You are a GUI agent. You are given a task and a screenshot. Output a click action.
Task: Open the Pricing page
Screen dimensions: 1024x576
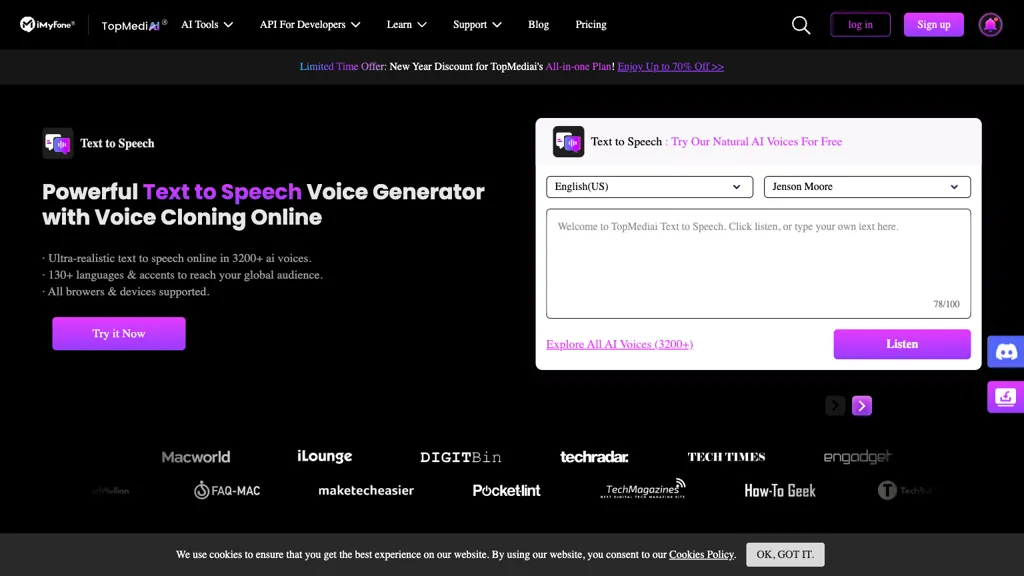591,25
